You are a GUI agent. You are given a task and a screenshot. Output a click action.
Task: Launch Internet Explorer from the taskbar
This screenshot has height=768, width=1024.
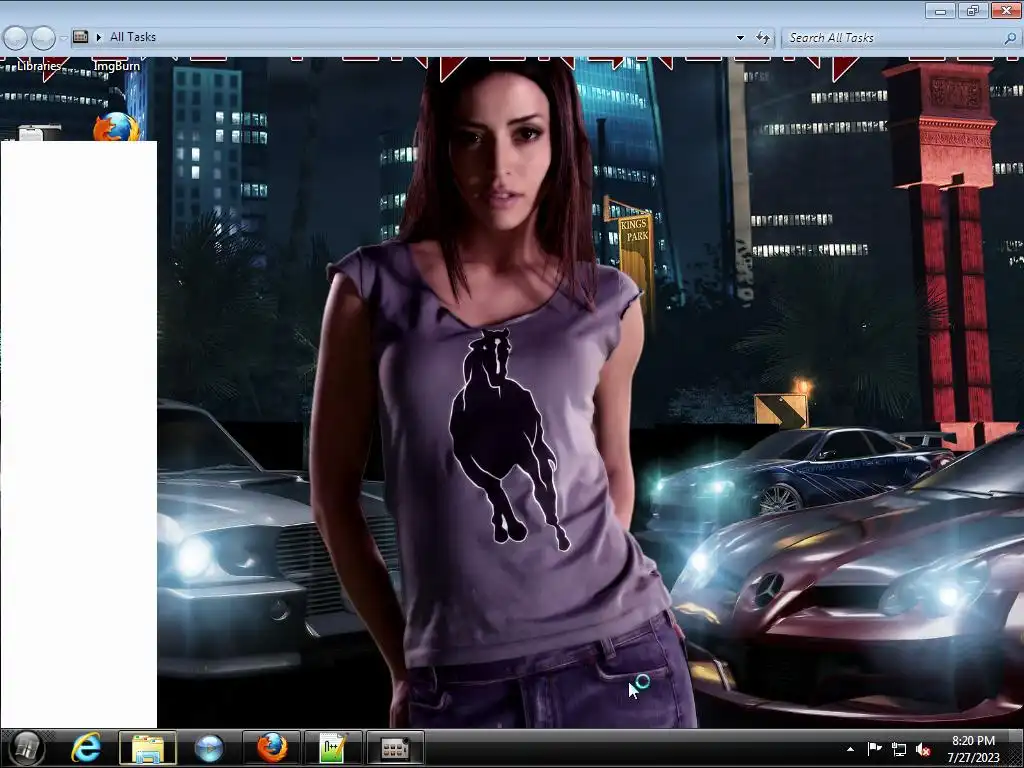coord(86,748)
